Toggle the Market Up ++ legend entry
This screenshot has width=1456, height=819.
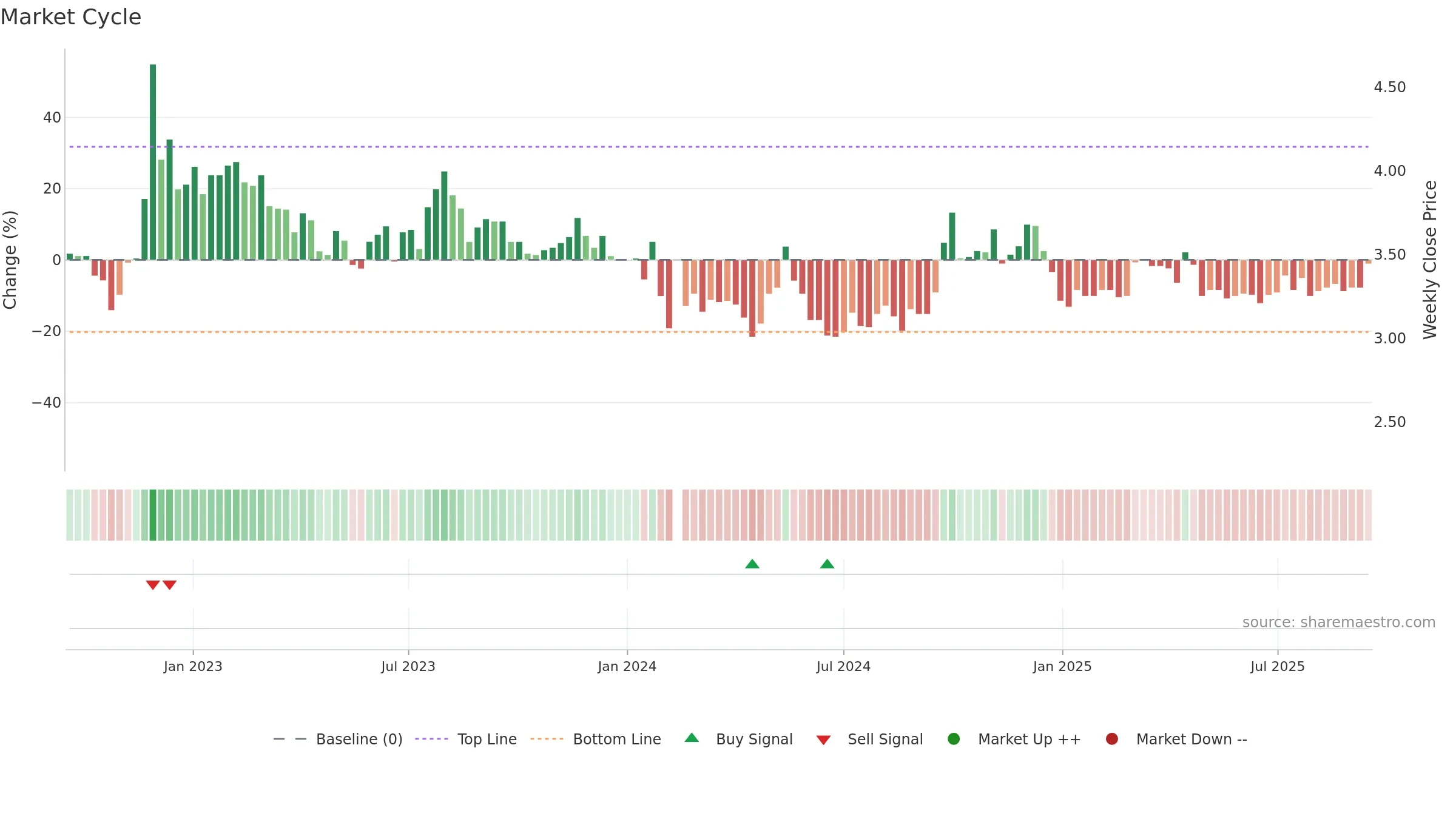point(1014,739)
